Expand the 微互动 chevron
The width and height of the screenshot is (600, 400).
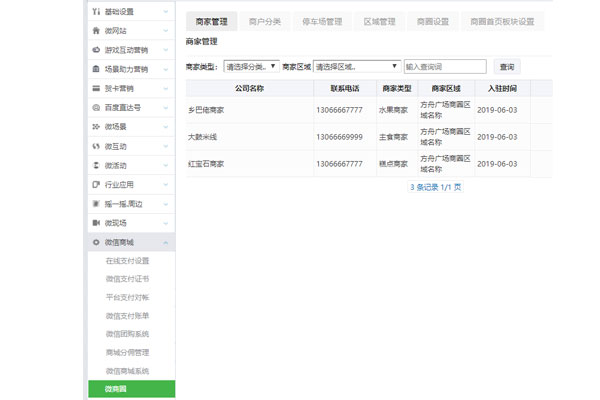(166, 146)
